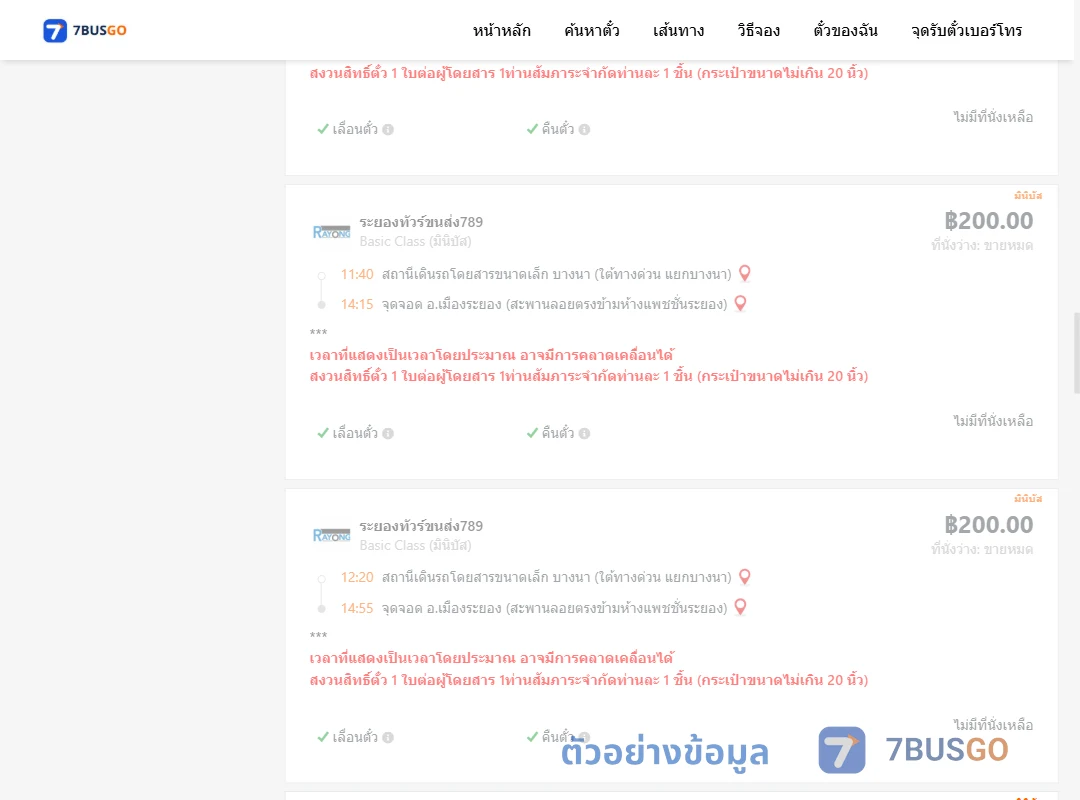
Task: Click Basic Class (มินิบัส) in 11:40 card
Action: pyautogui.click(x=415, y=241)
